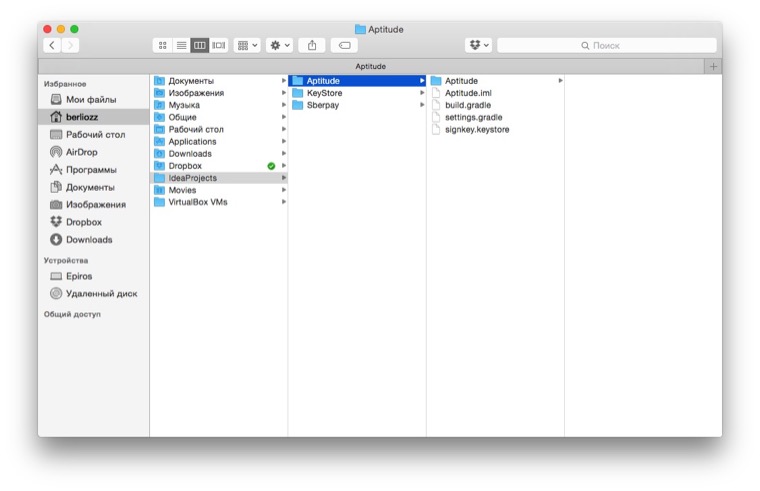Image resolution: width=760 pixels, height=491 pixels.
Task: Open the arrange items dropdown
Action: 247,45
